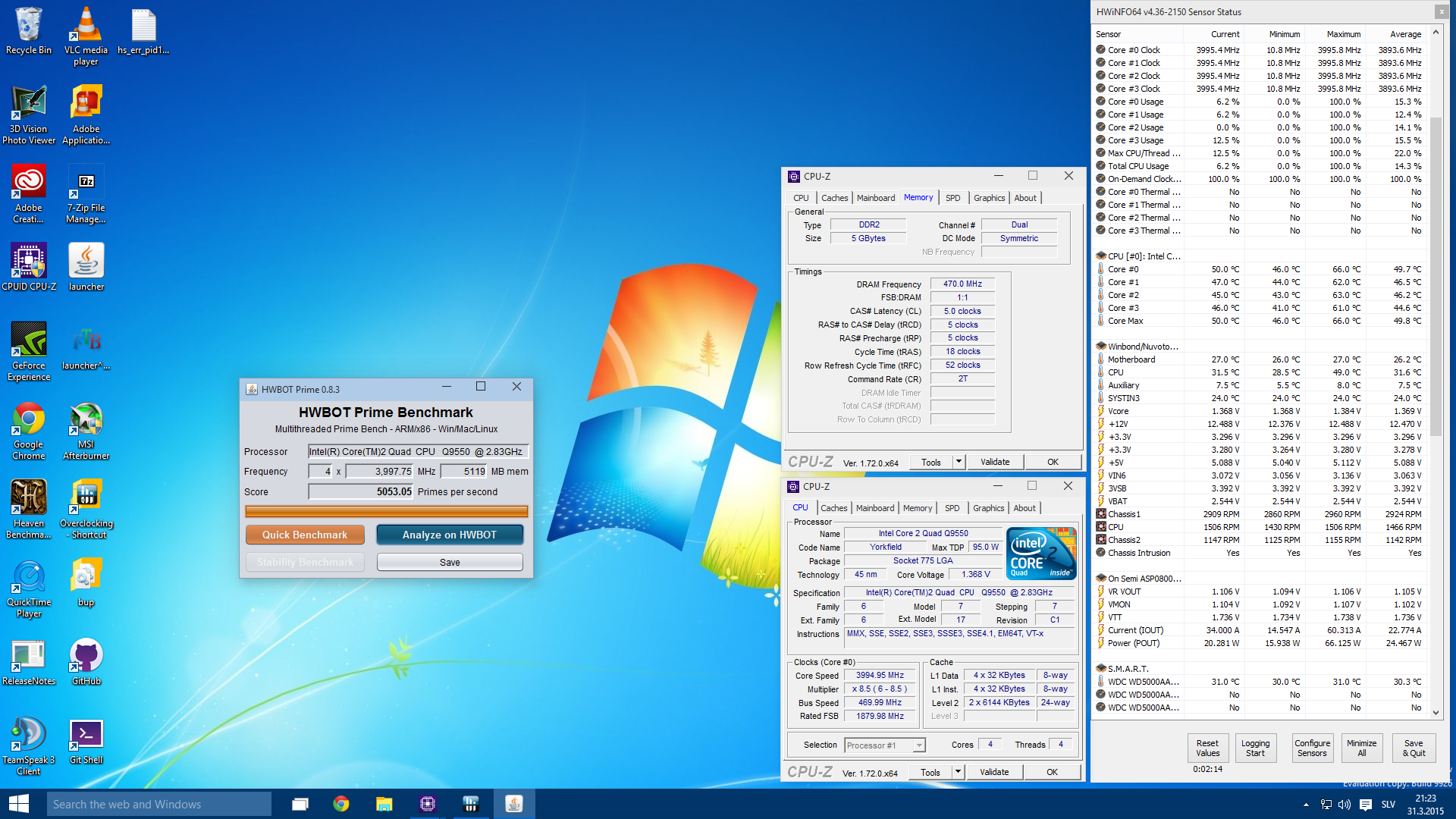Open TeamSpeak 3 Client icon
The image size is (1456, 819).
click(x=29, y=746)
